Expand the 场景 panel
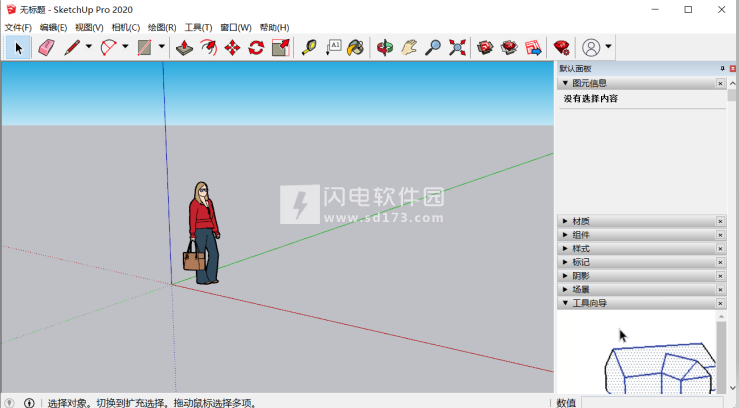 (565, 289)
